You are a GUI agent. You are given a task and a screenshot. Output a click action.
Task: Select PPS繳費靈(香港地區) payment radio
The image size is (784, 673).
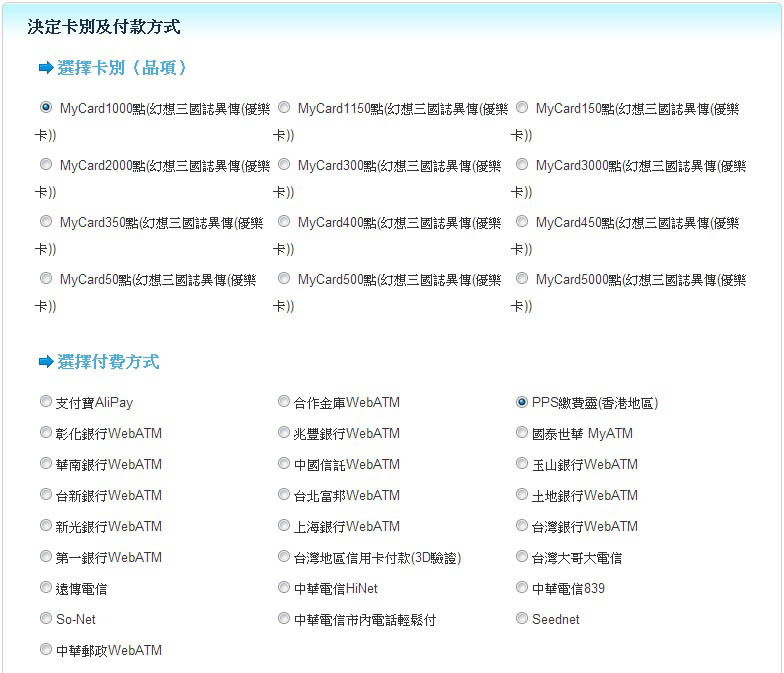tap(522, 402)
